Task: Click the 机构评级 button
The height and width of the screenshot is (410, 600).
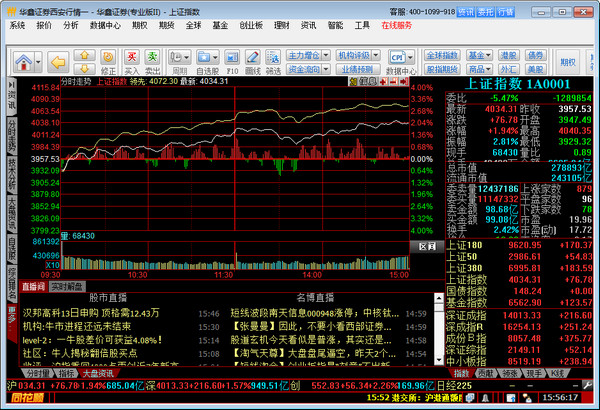Action: coord(354,56)
